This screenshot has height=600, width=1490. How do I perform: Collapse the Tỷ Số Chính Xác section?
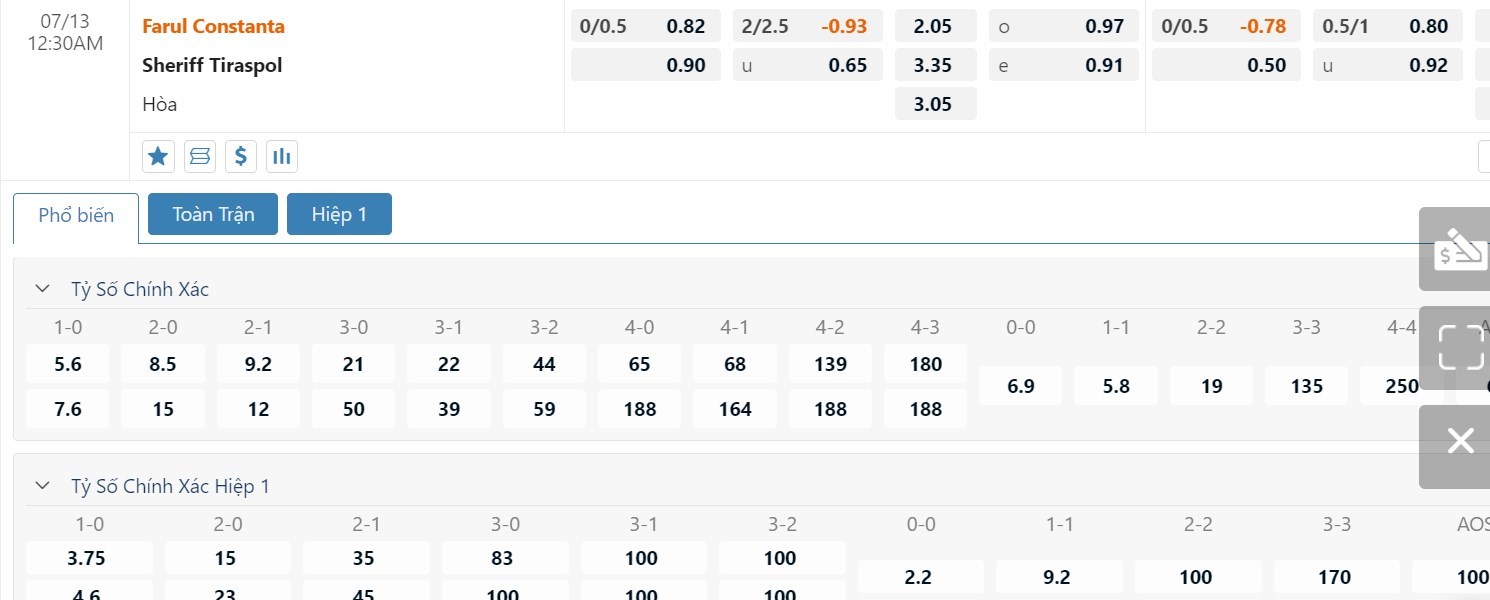point(42,289)
